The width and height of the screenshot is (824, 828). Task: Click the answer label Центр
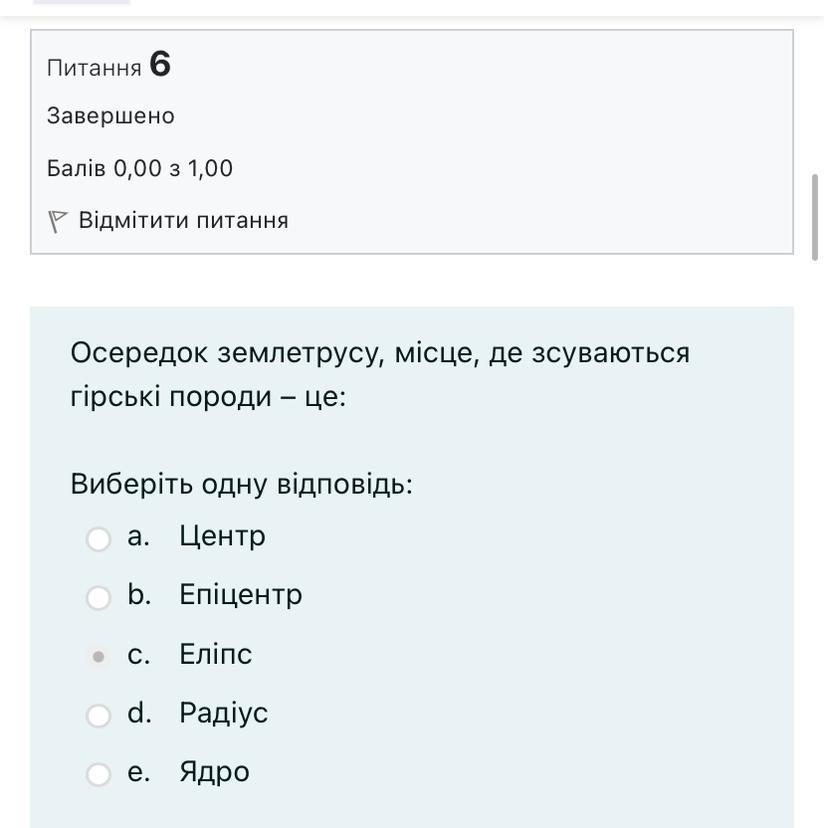(x=222, y=536)
